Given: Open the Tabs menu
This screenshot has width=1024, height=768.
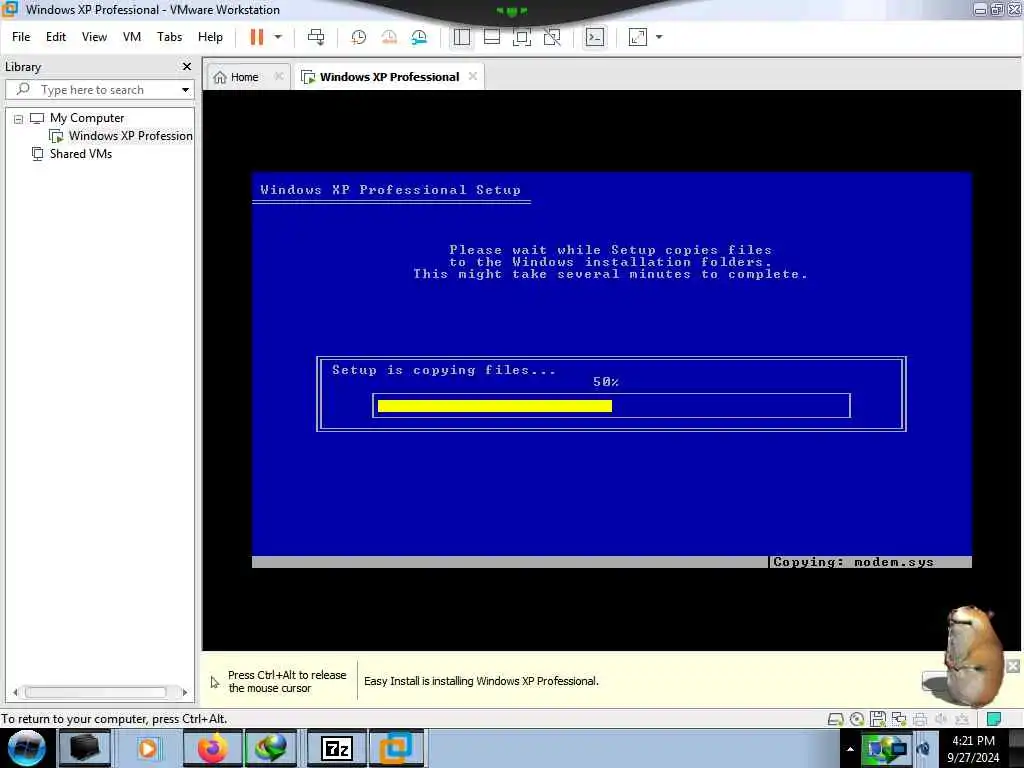Looking at the screenshot, I should point(169,37).
